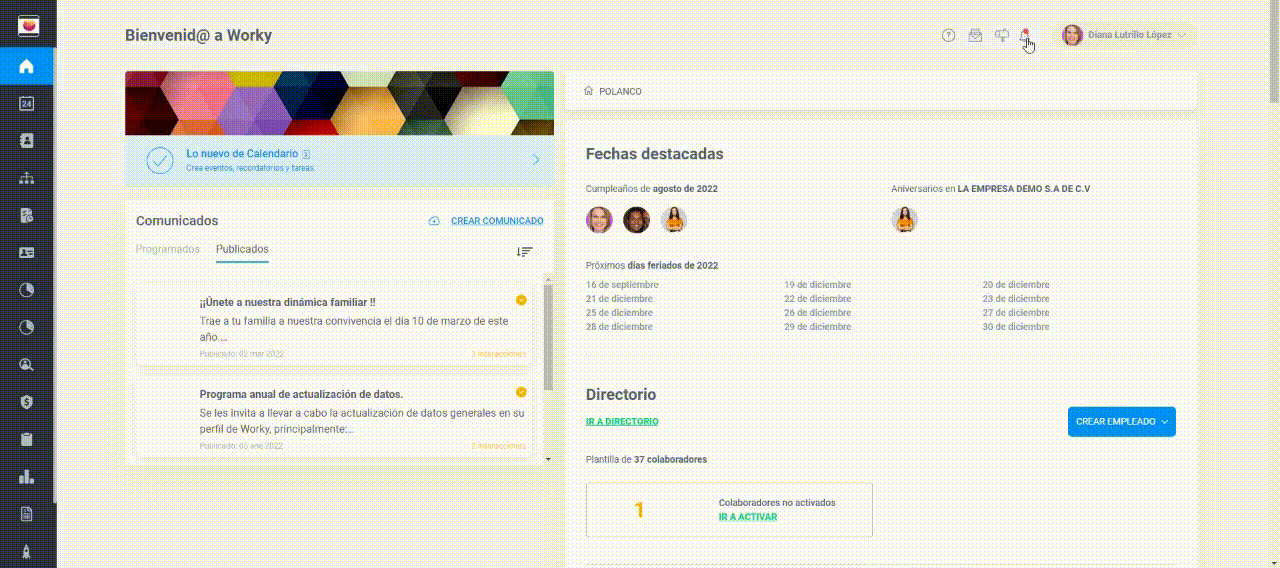Open the ID card sidebar icon
The height and width of the screenshot is (568, 1280).
coord(27,253)
